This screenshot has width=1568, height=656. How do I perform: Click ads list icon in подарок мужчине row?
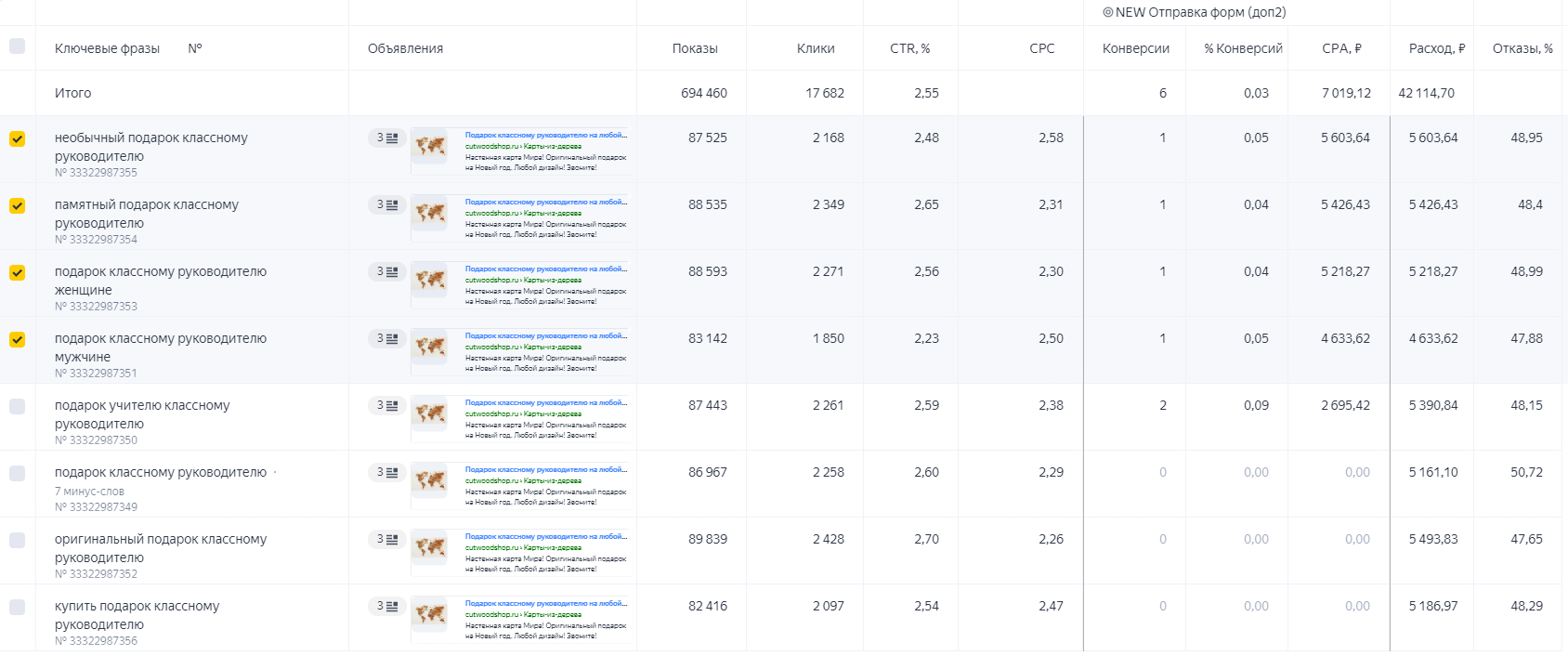pyautogui.click(x=392, y=339)
